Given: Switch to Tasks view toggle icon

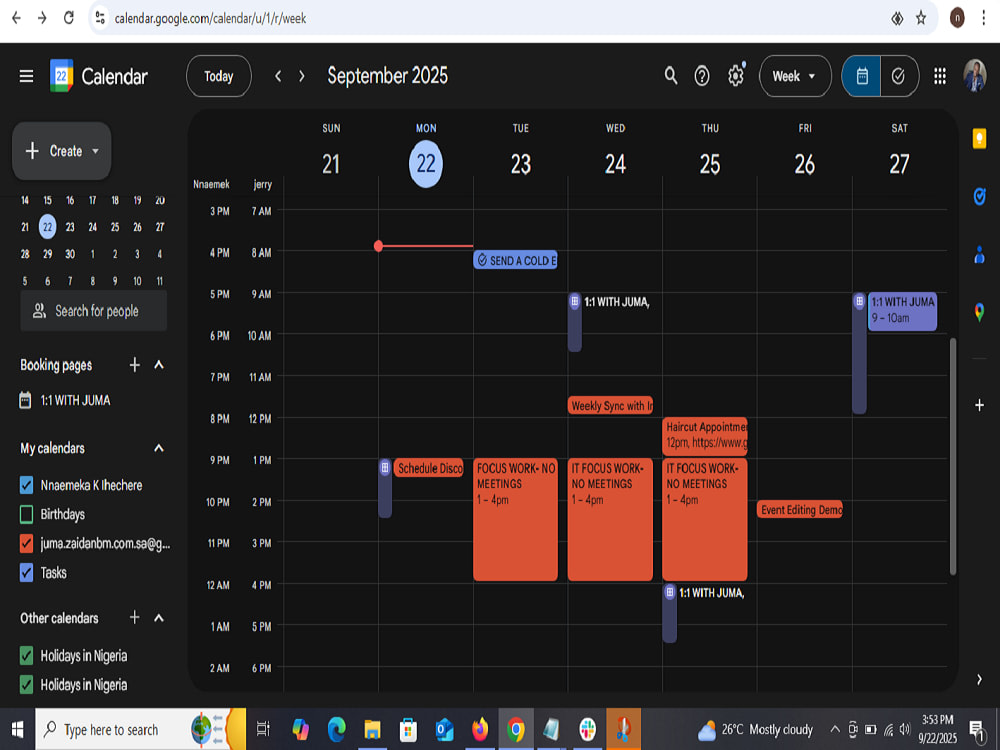Looking at the screenshot, I should (x=899, y=77).
